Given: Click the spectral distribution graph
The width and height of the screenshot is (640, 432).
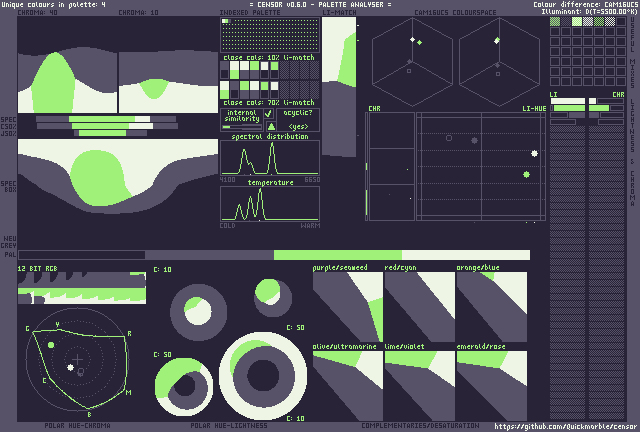Looking at the screenshot, I should (270, 158).
